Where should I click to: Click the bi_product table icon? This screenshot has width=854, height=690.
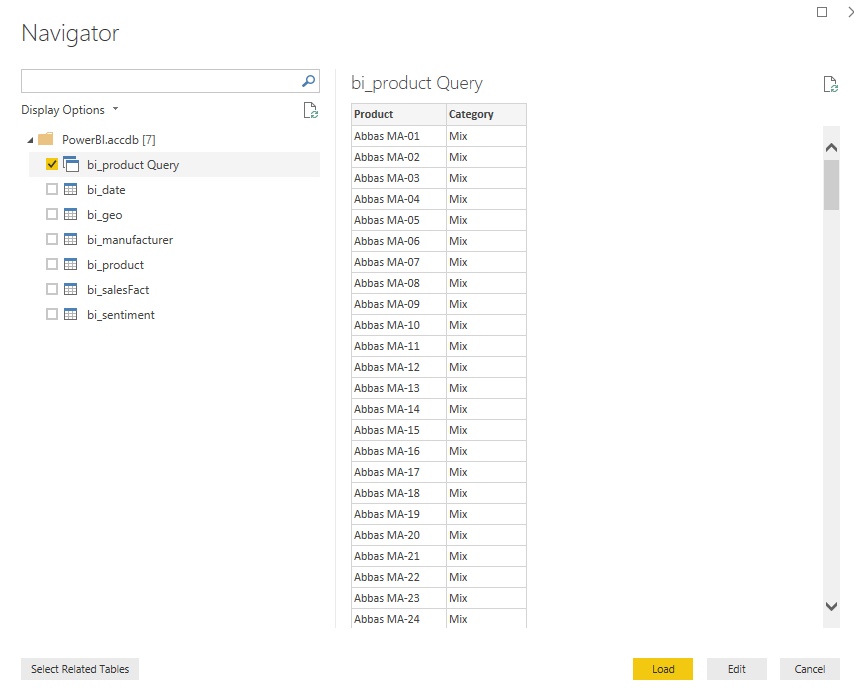(x=70, y=265)
